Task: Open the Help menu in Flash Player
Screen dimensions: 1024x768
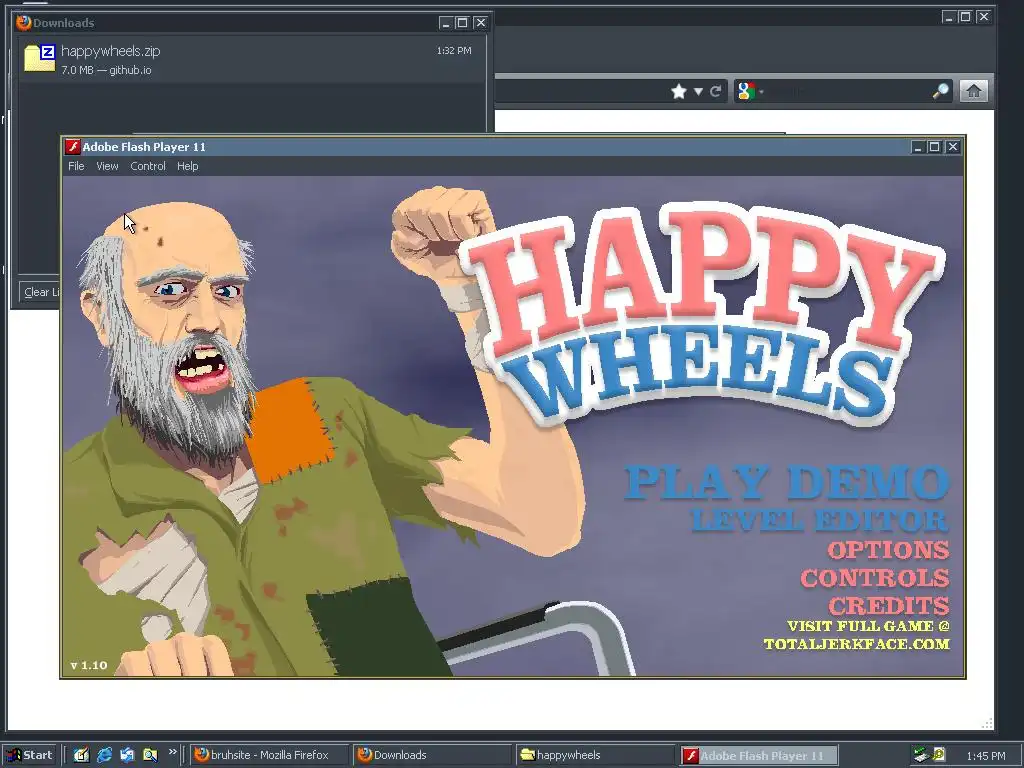Action: 187,167
